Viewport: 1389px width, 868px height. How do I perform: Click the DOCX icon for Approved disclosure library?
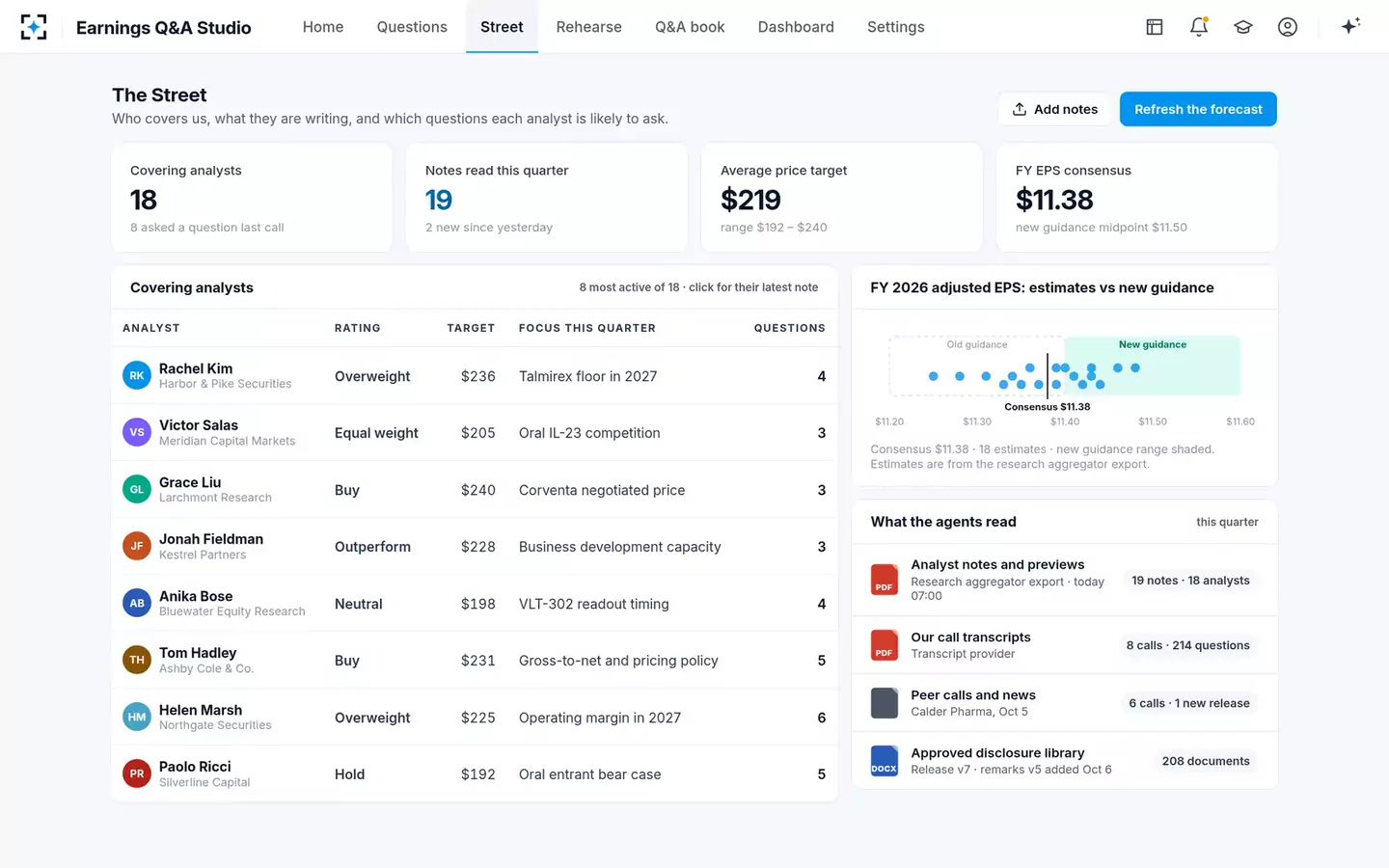885,761
